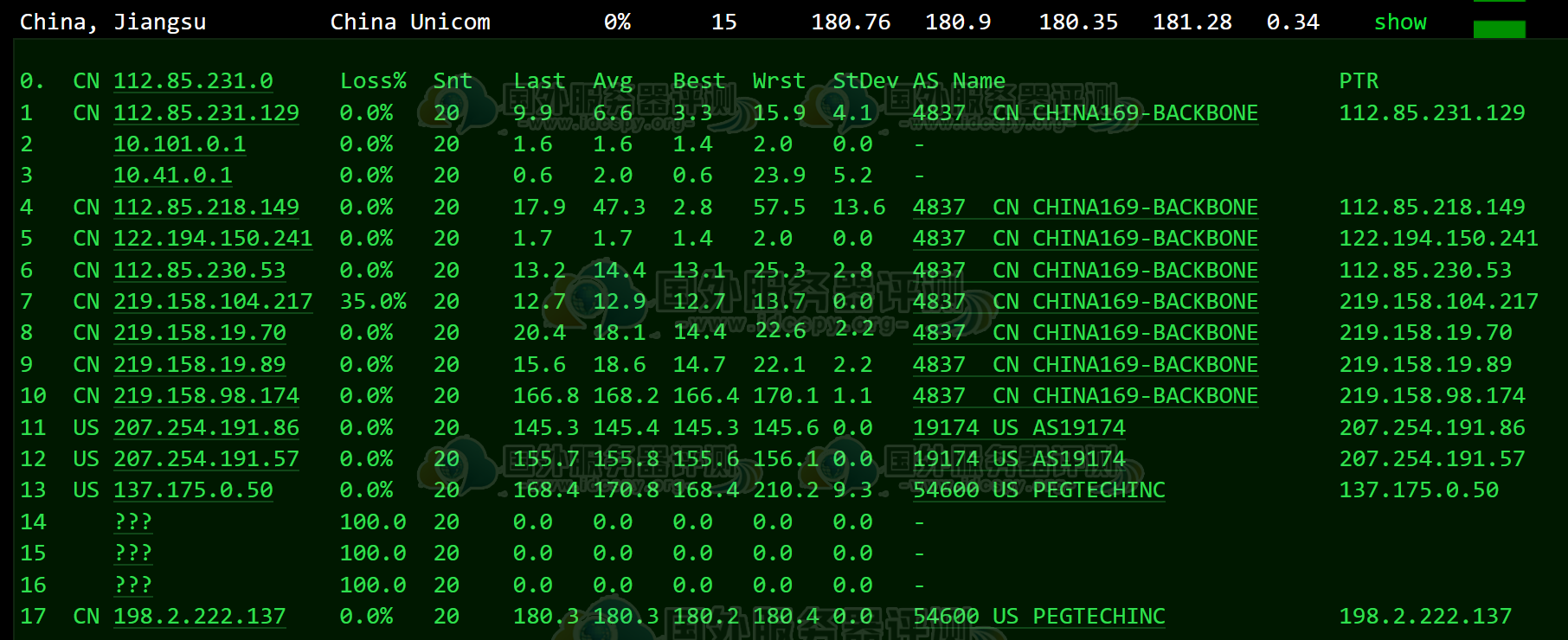Open hop 6 IP link 112.85.230.53
The height and width of the screenshot is (640, 1568).
pos(199,271)
